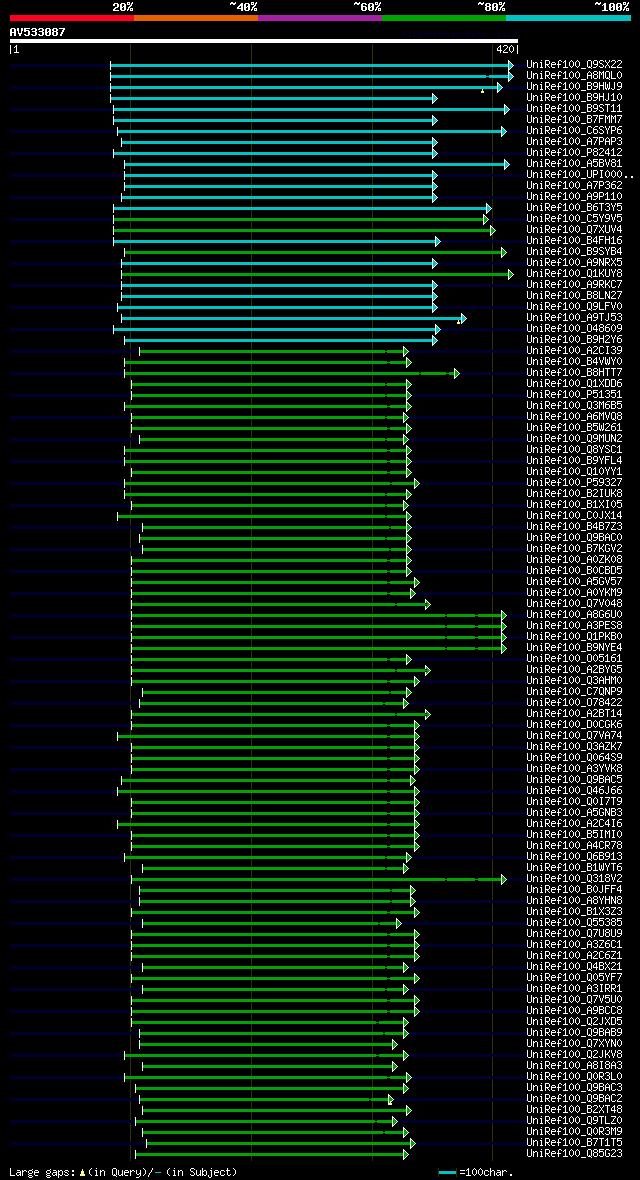Select the UniRef100_O48609 label
This screenshot has height=1180, width=640.
[574, 329]
